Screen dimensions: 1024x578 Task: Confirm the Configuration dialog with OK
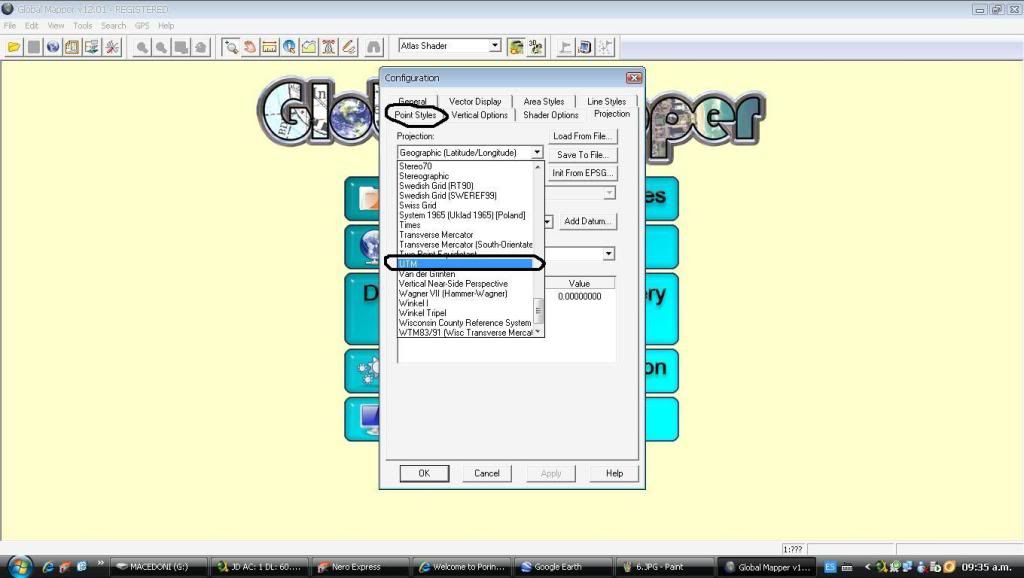tap(424, 474)
